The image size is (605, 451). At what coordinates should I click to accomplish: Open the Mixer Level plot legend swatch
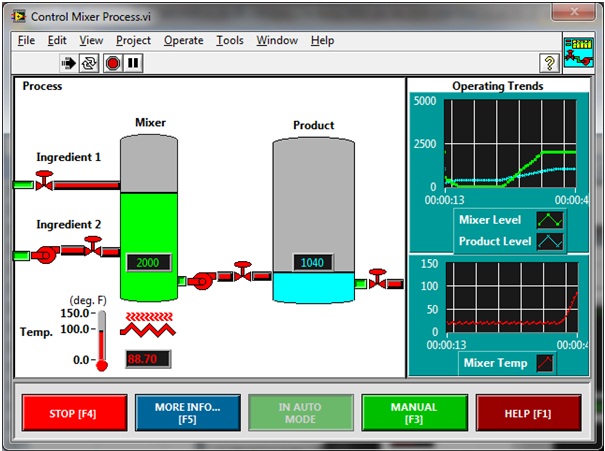(x=550, y=219)
